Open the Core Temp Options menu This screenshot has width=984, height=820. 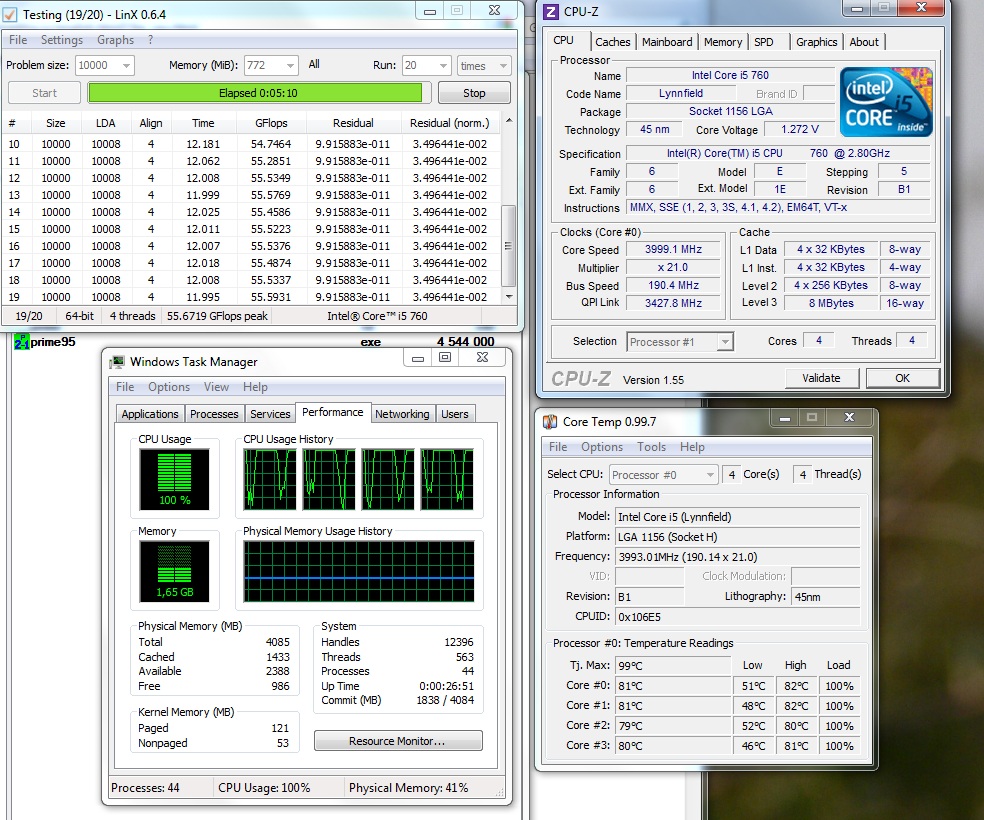click(x=602, y=447)
